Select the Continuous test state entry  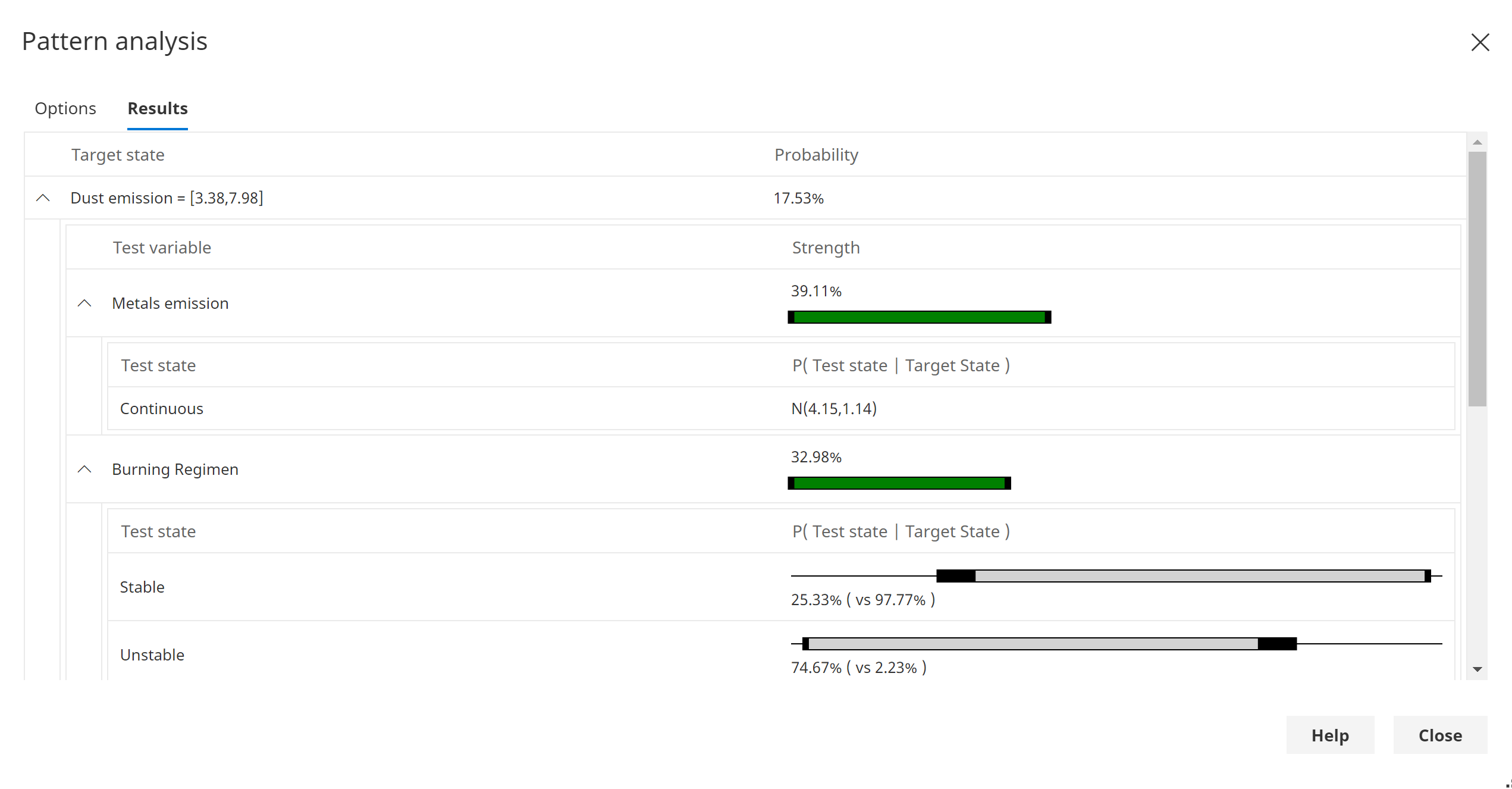click(161, 408)
